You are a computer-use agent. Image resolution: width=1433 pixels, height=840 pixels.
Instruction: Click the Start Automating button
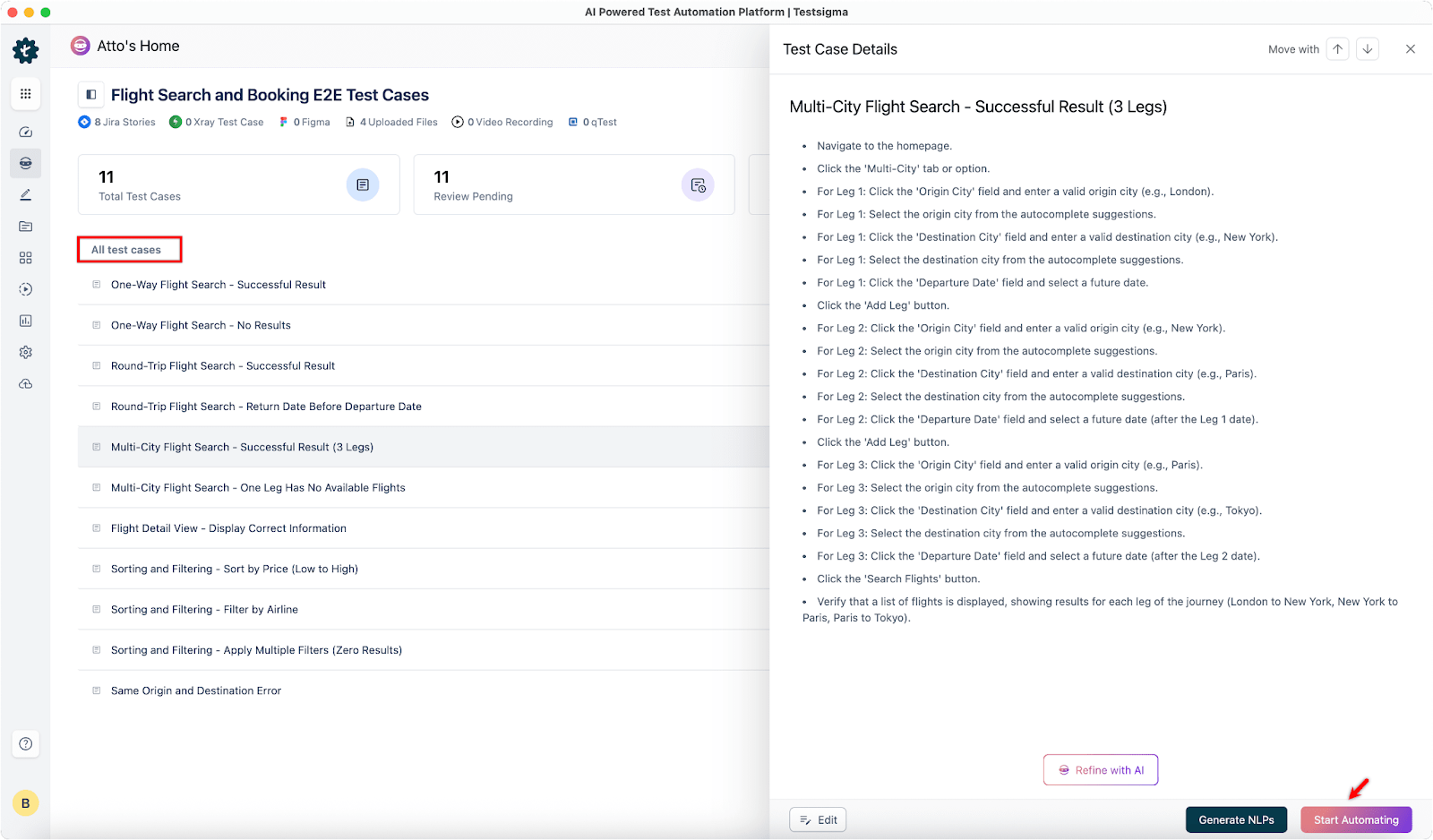1356,819
